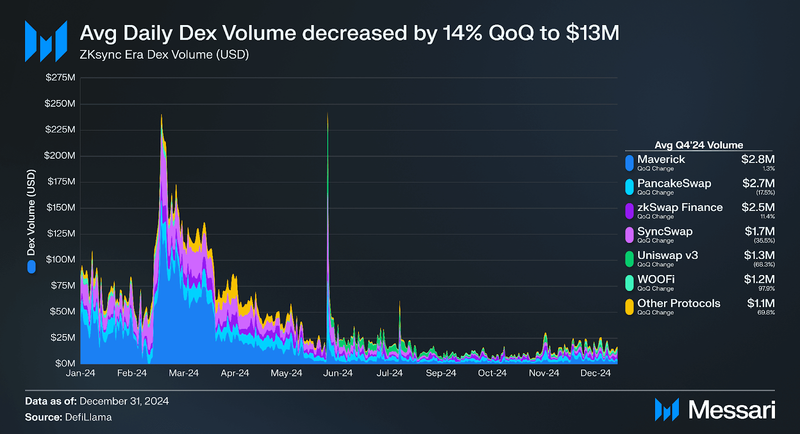Click the '$250M' y-axis label

[60, 104]
